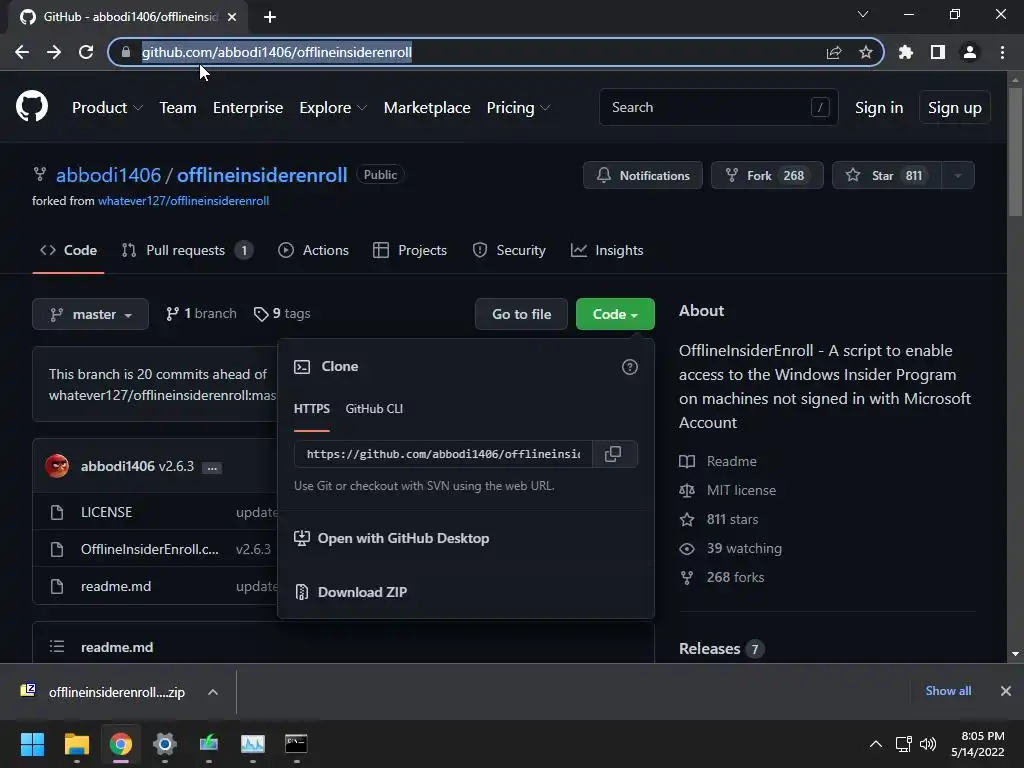Click the Fork button
This screenshot has height=768, width=1024.
point(767,175)
